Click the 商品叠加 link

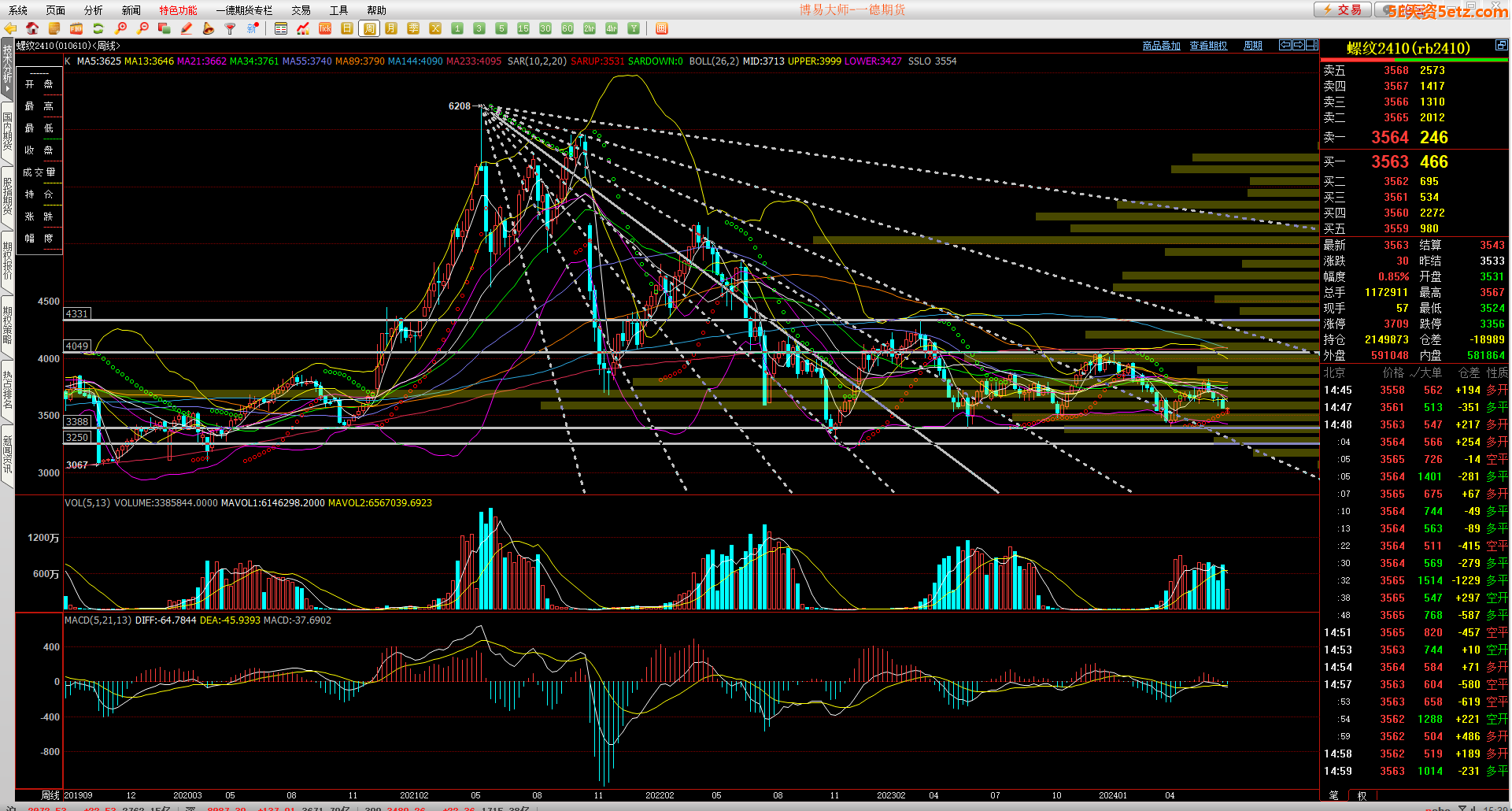[1161, 46]
